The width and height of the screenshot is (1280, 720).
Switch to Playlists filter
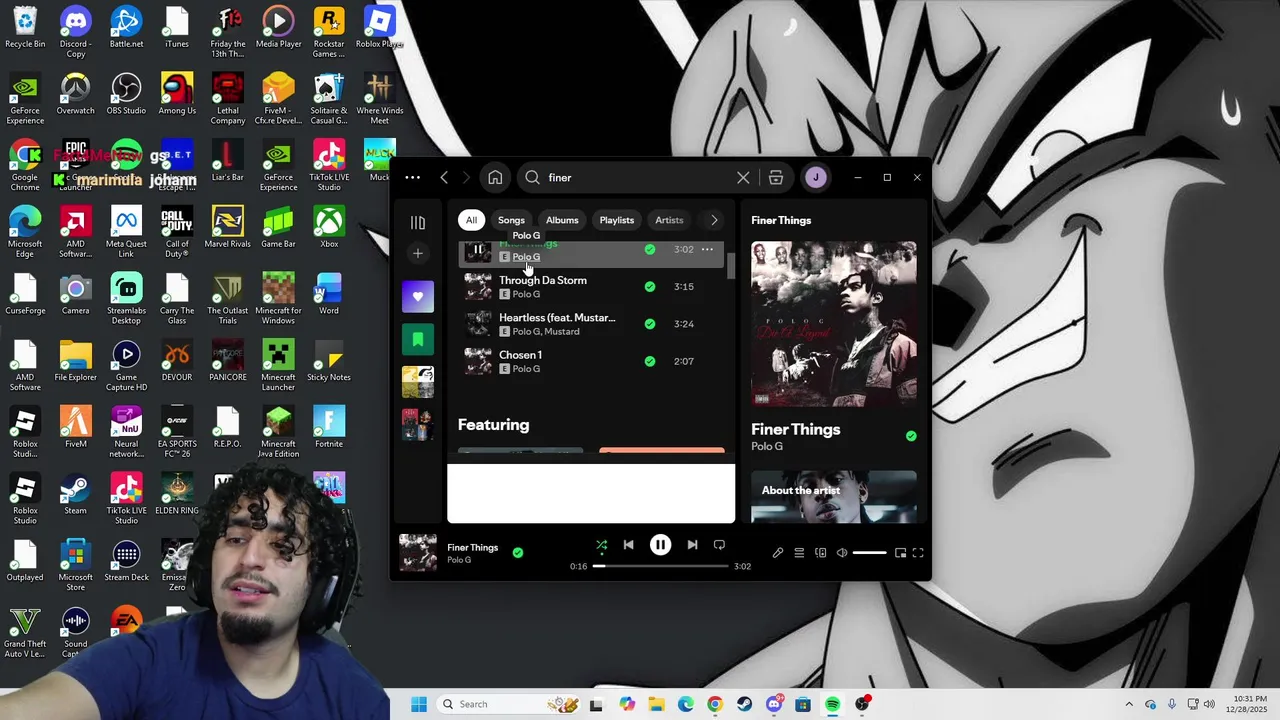tap(617, 220)
